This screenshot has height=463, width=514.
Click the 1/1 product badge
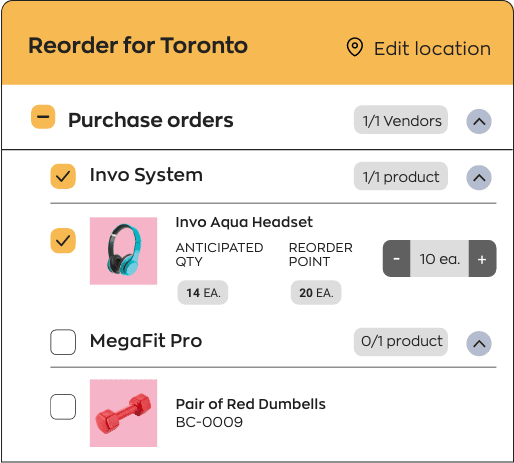(401, 176)
